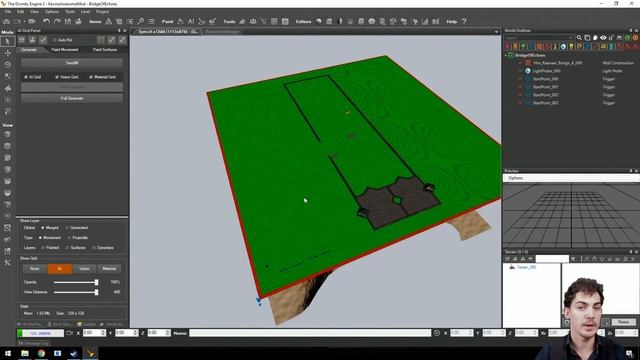
Task: Toggle the Vision Grid checkbox
Action: click(x=57, y=77)
